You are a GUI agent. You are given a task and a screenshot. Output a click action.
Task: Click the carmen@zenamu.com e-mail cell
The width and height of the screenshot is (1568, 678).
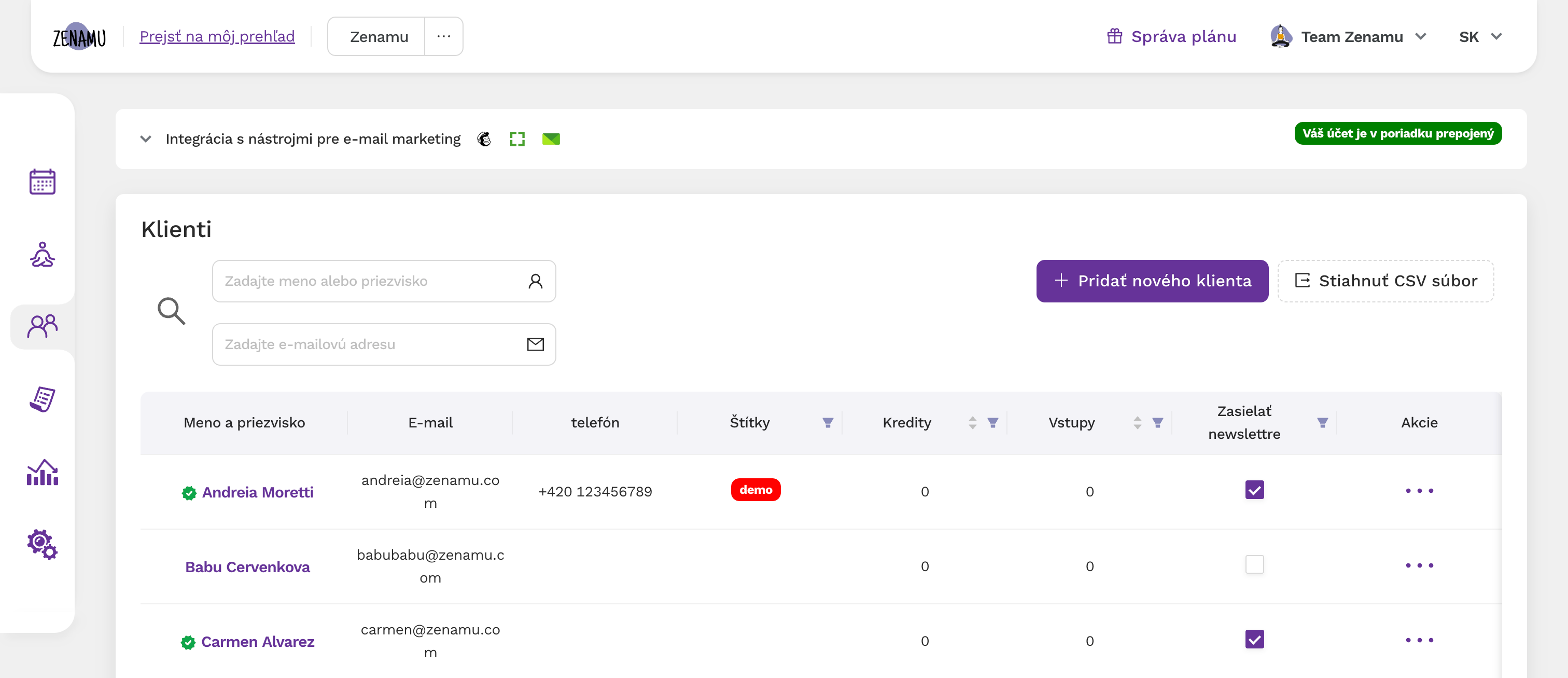pyautogui.click(x=430, y=641)
